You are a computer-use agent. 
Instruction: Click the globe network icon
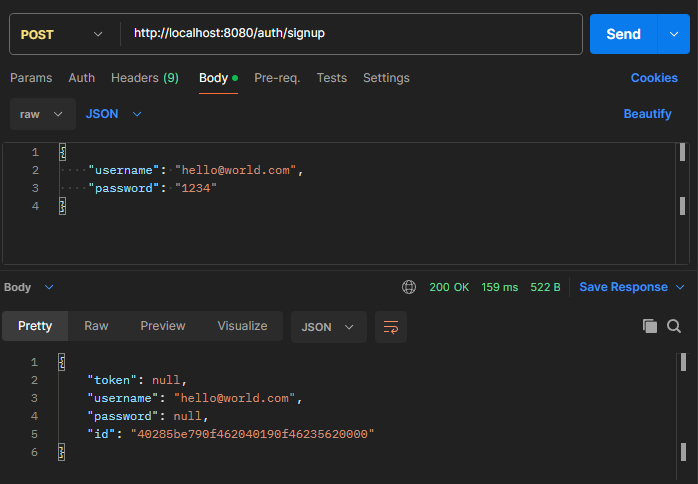click(x=409, y=287)
